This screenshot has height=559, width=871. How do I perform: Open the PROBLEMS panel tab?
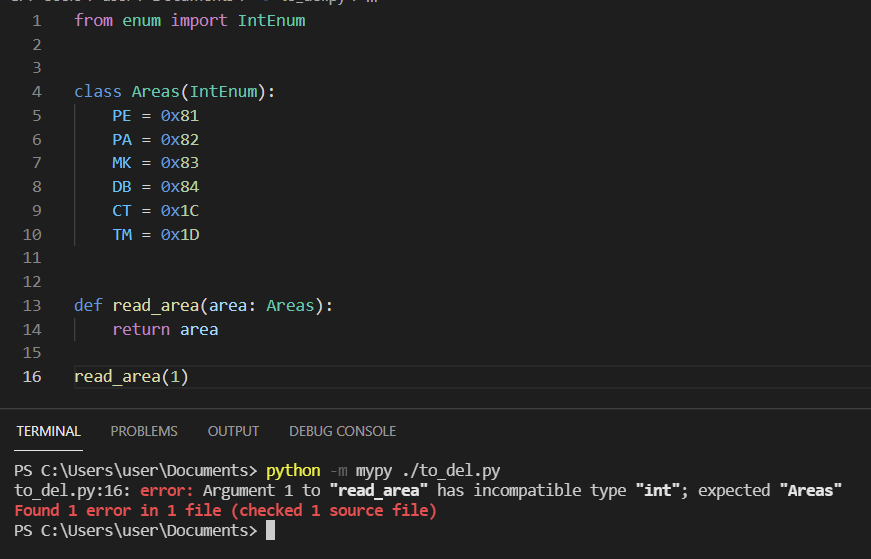[144, 431]
